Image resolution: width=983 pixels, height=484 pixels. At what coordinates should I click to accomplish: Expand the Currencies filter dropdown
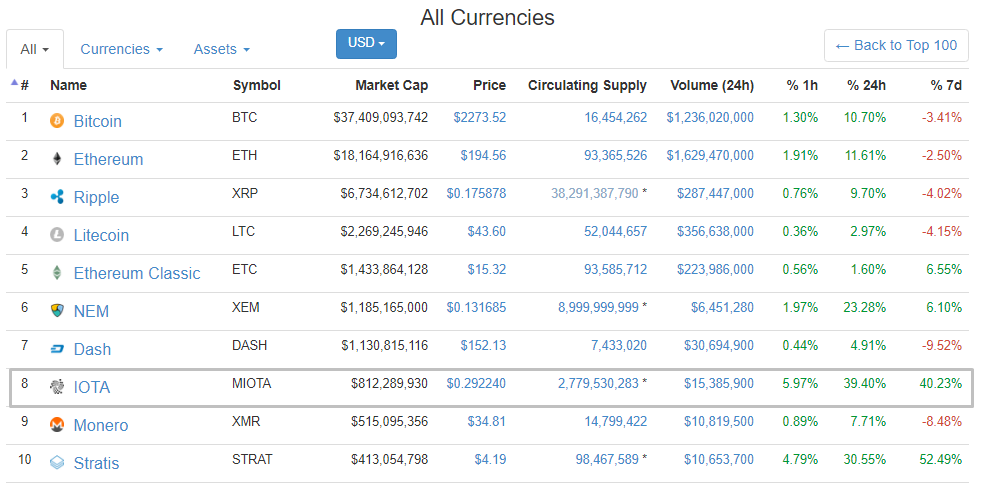[x=121, y=49]
